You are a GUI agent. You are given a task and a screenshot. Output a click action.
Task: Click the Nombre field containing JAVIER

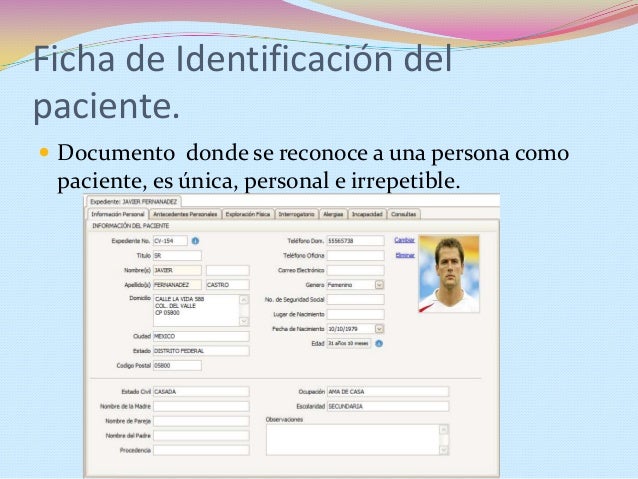click(x=177, y=270)
